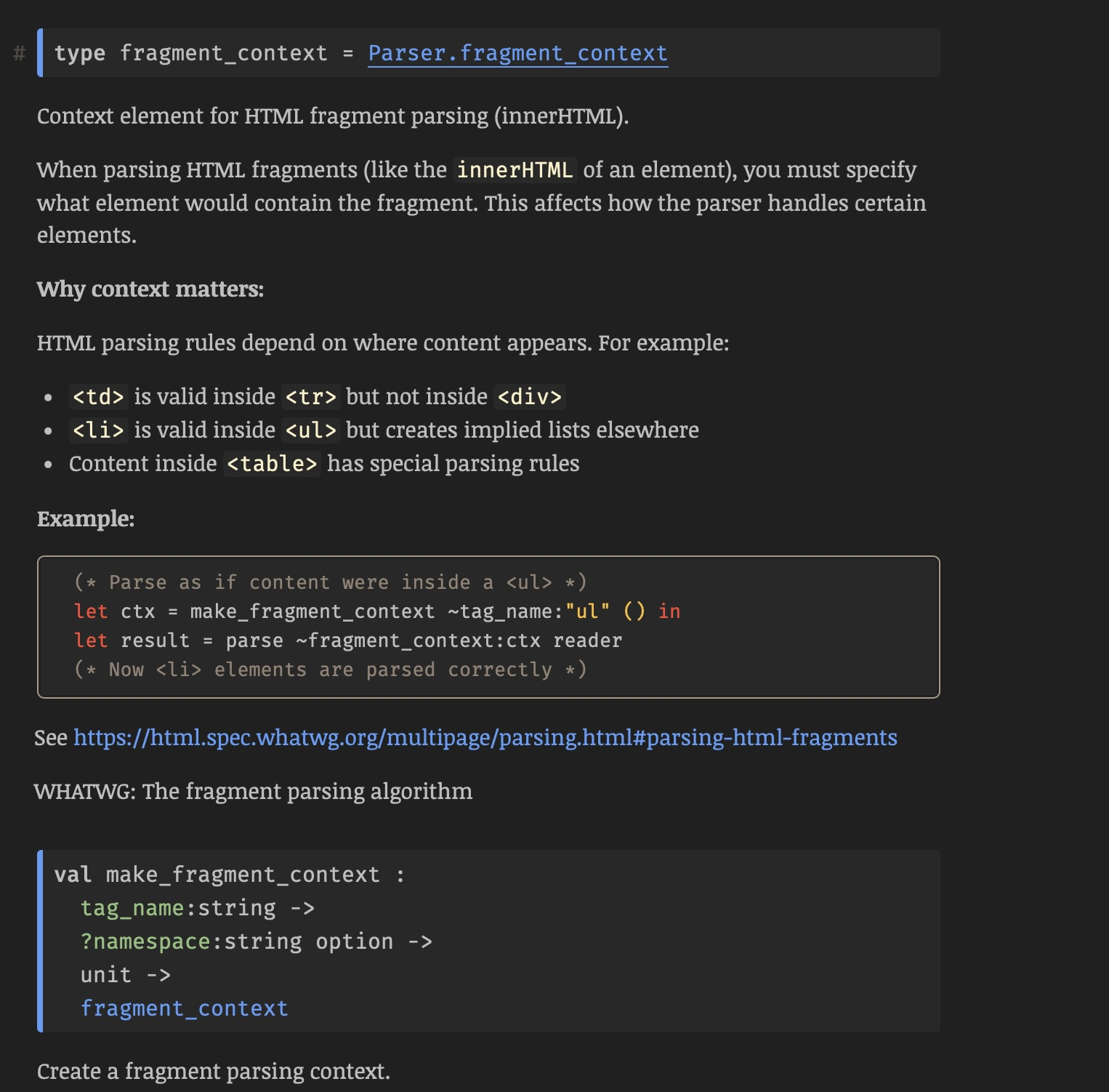1109x1092 pixels.
Task: Click "WHATWG: The fragment parsing algorithm" text
Action: click(253, 791)
